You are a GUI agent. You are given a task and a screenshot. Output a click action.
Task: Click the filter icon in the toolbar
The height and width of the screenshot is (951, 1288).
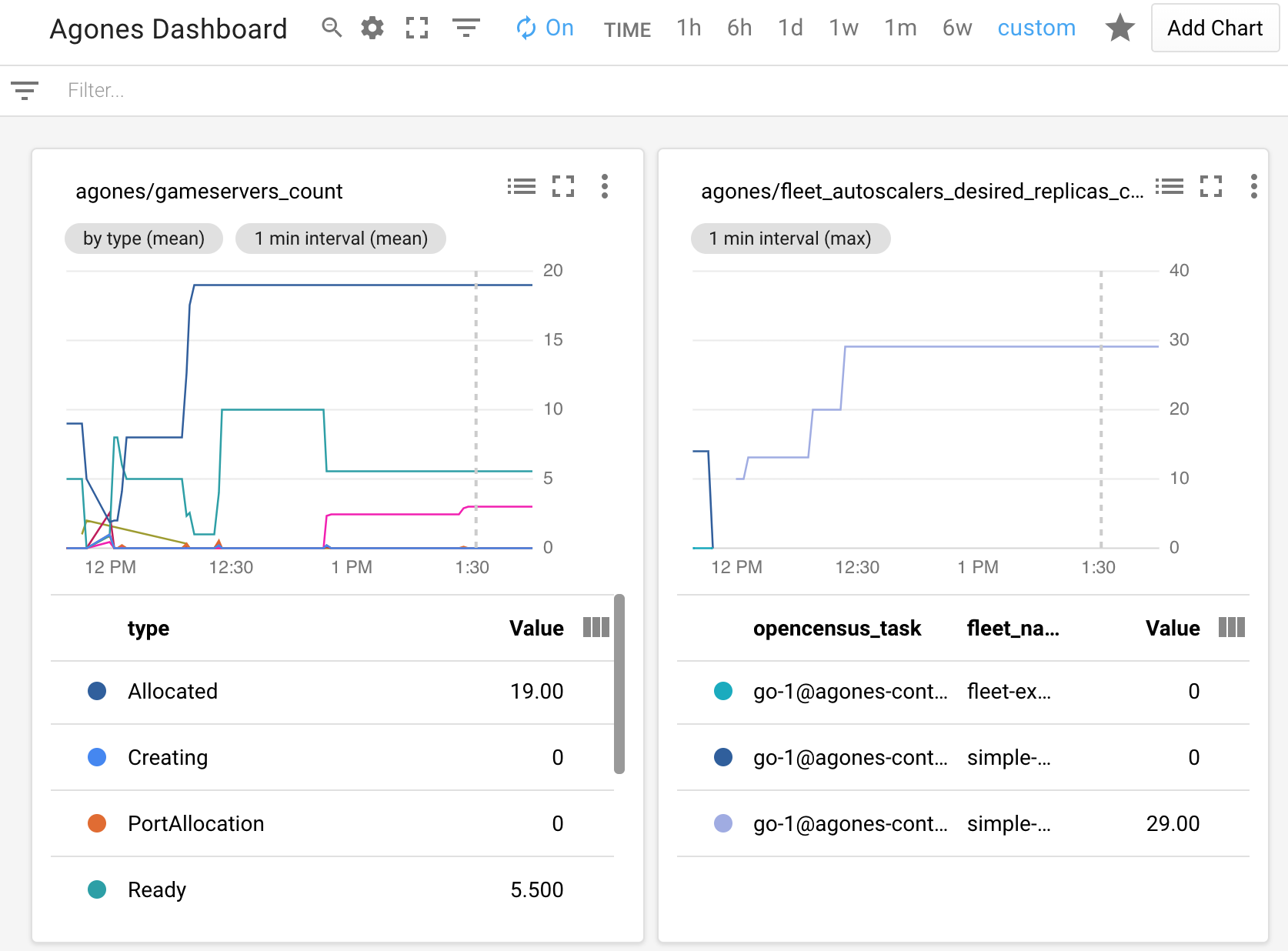[x=465, y=28]
